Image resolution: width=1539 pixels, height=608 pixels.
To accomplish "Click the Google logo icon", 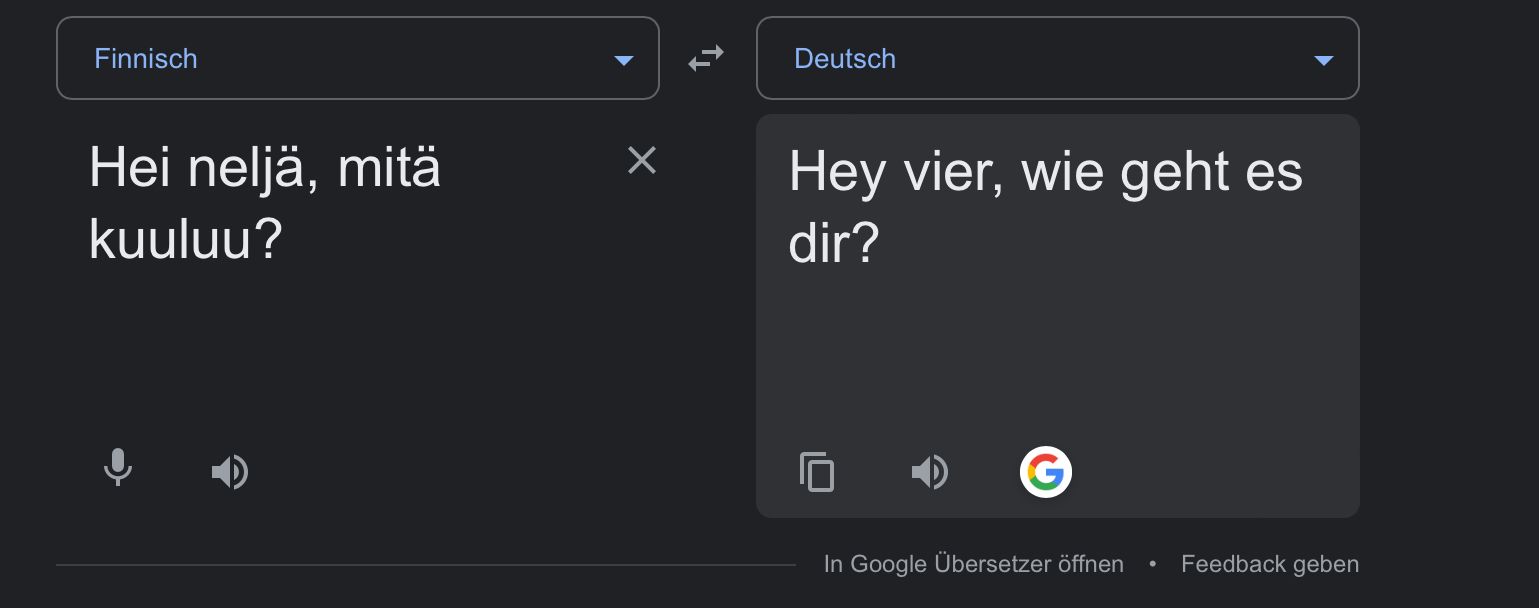I will coord(1045,472).
